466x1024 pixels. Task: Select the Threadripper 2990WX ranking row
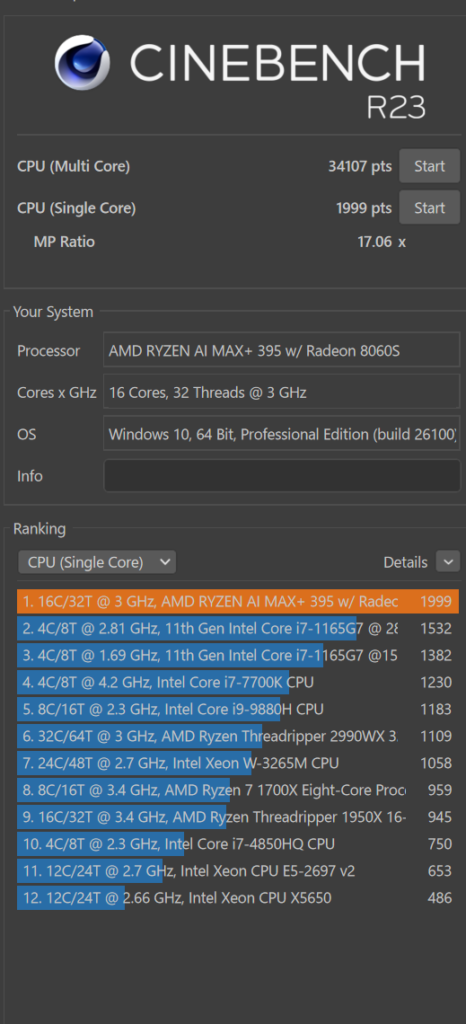238,736
